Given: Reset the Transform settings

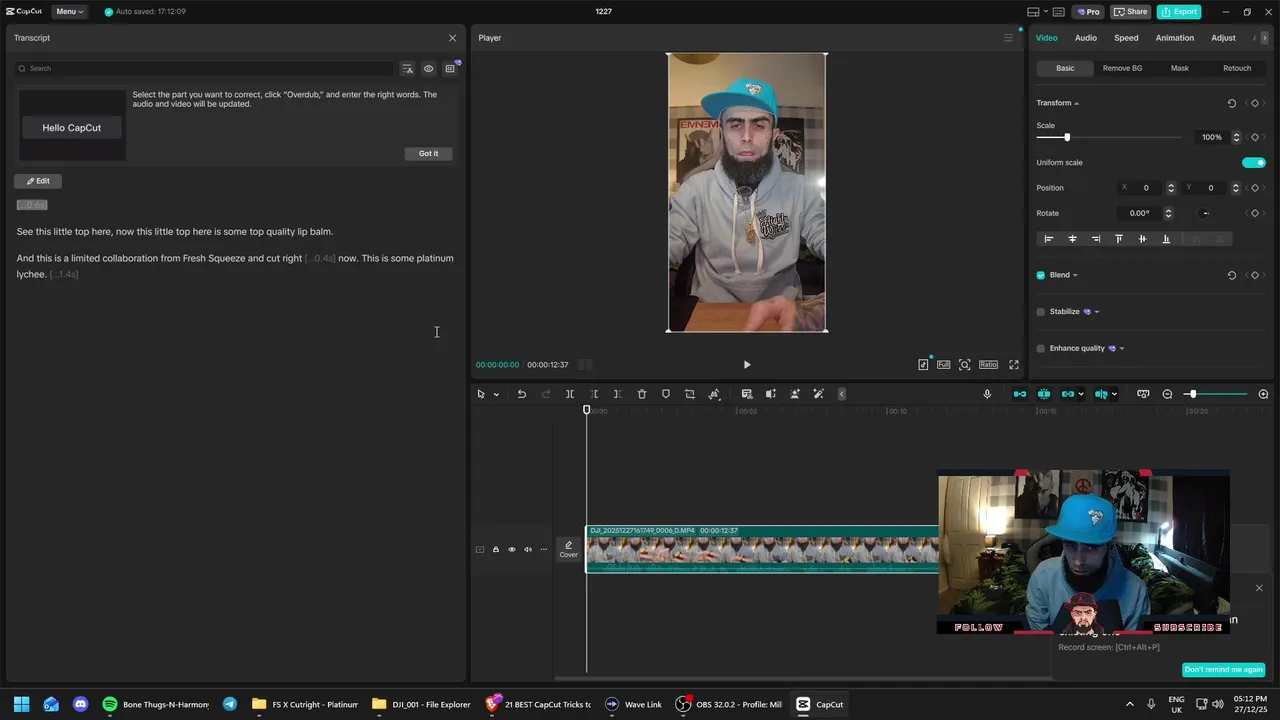Looking at the screenshot, I should (x=1231, y=103).
